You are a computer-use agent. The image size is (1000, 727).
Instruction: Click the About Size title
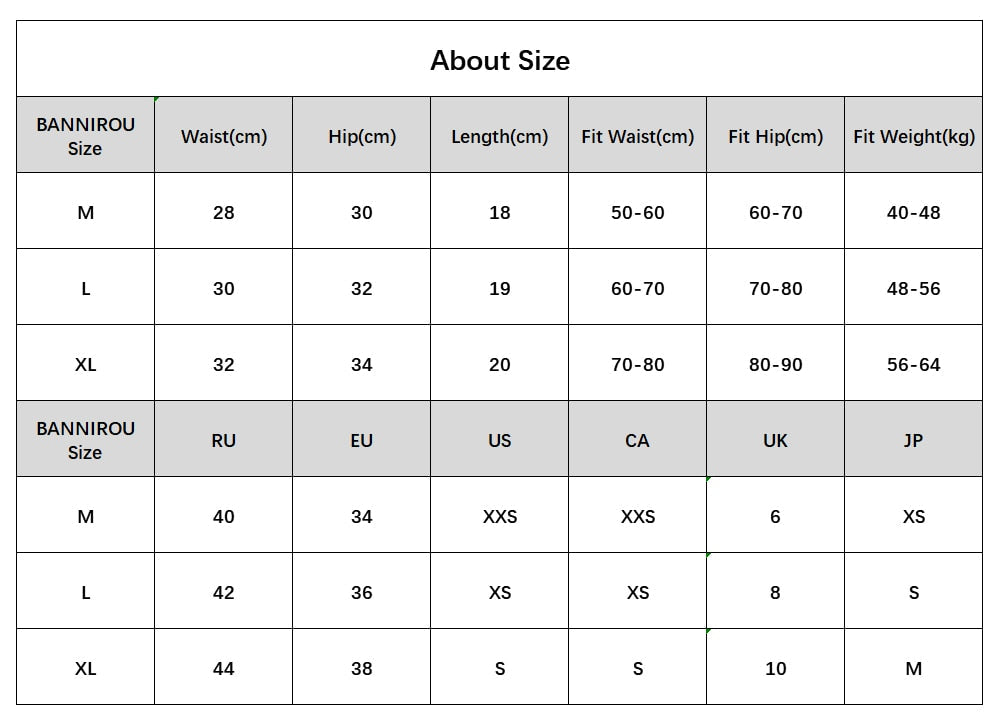[500, 61]
